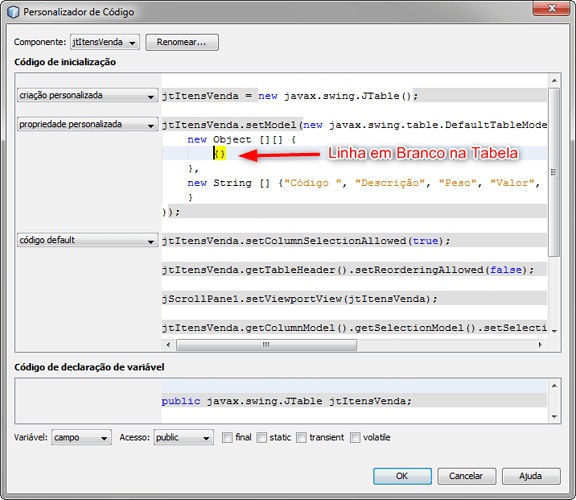576x500 pixels.
Task: Close the dialog with the X button
Action: 551,8
